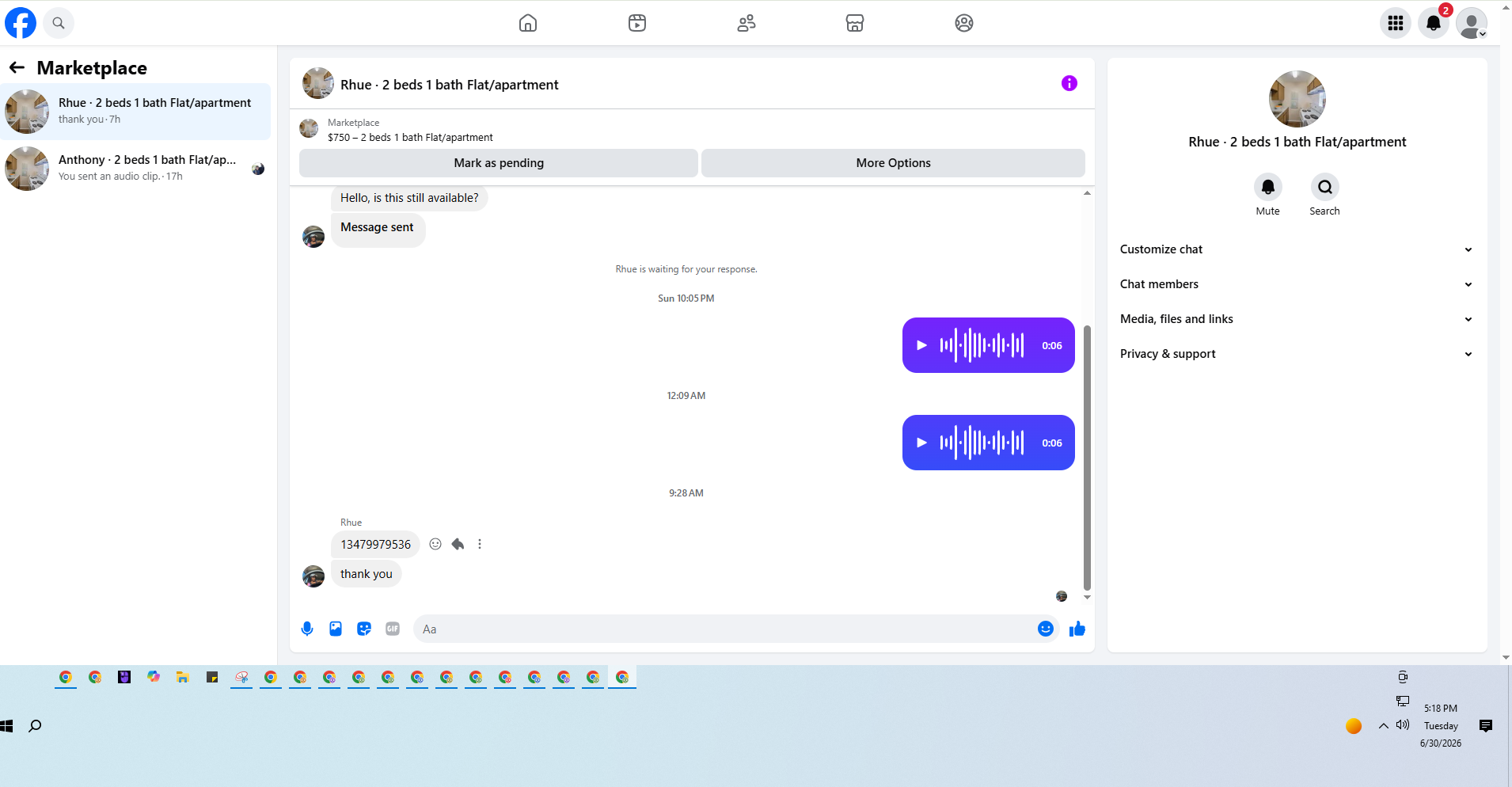Expand Chat members section
This screenshot has height=787, width=1512.
(1297, 284)
